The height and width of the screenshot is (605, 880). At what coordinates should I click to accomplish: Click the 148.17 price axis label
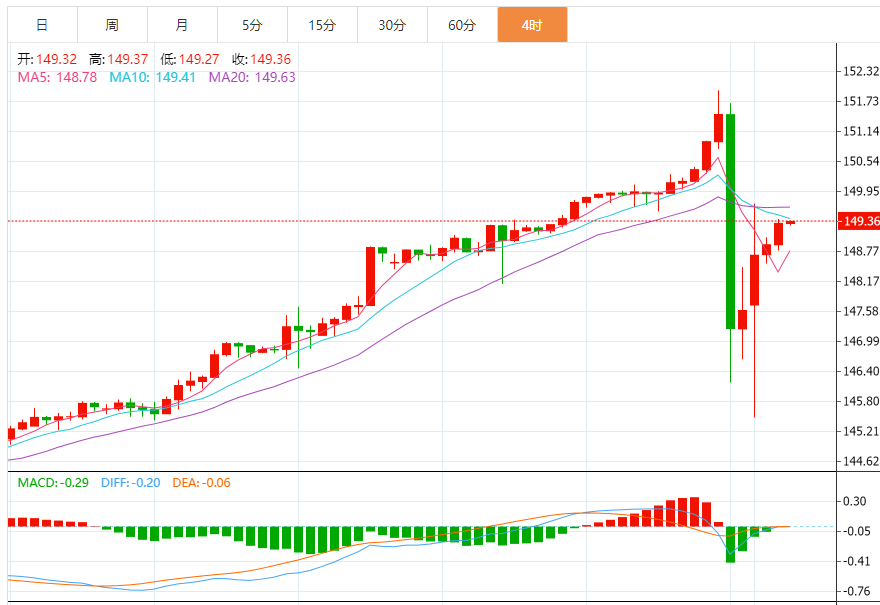(x=861, y=281)
